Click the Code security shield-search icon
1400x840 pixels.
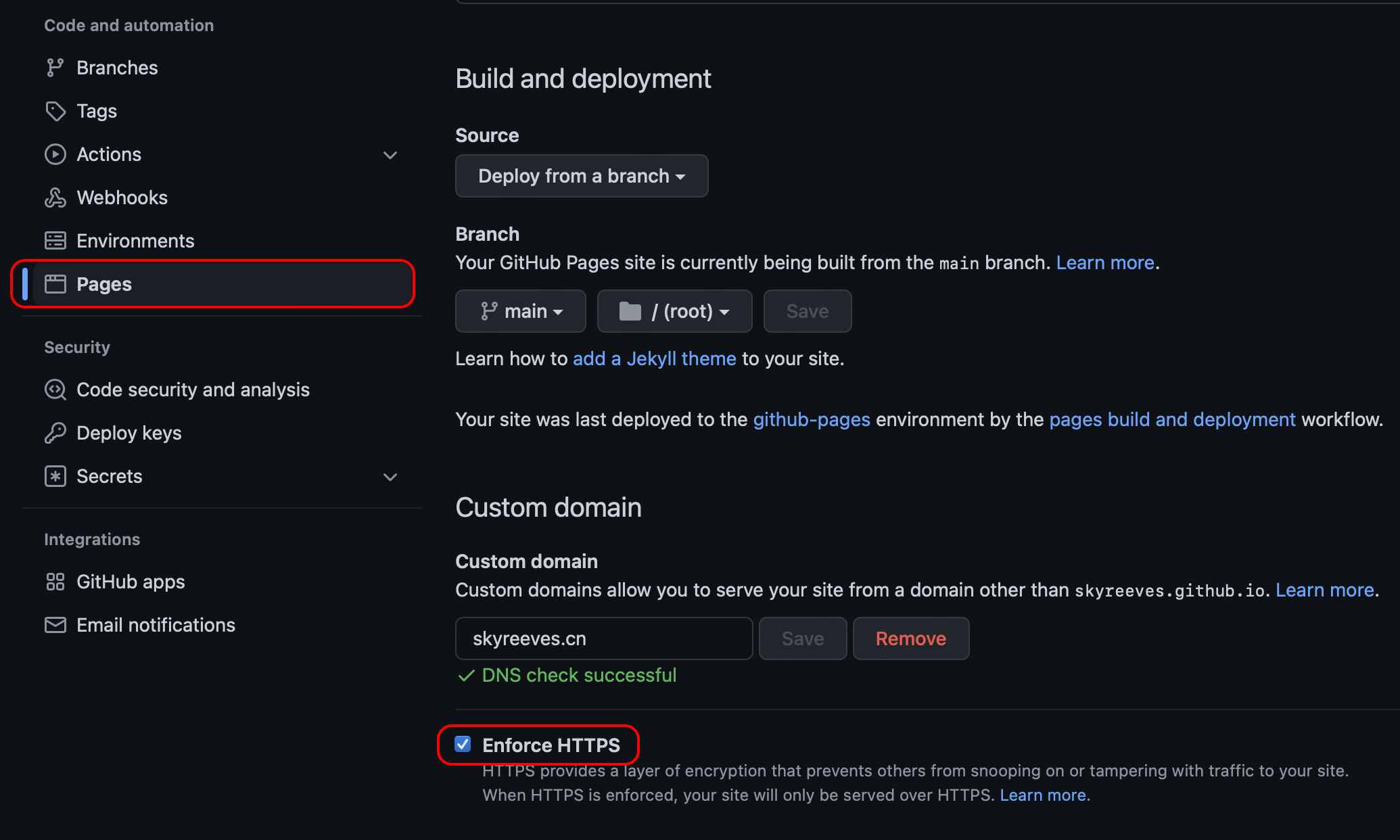point(55,390)
